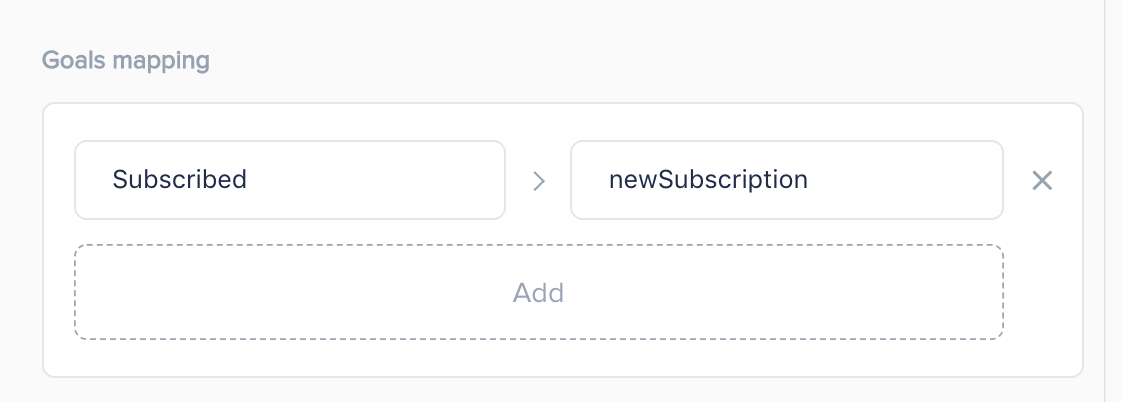The height and width of the screenshot is (402, 1122).
Task: Focus the Subscribed source goal field
Action: pos(290,180)
